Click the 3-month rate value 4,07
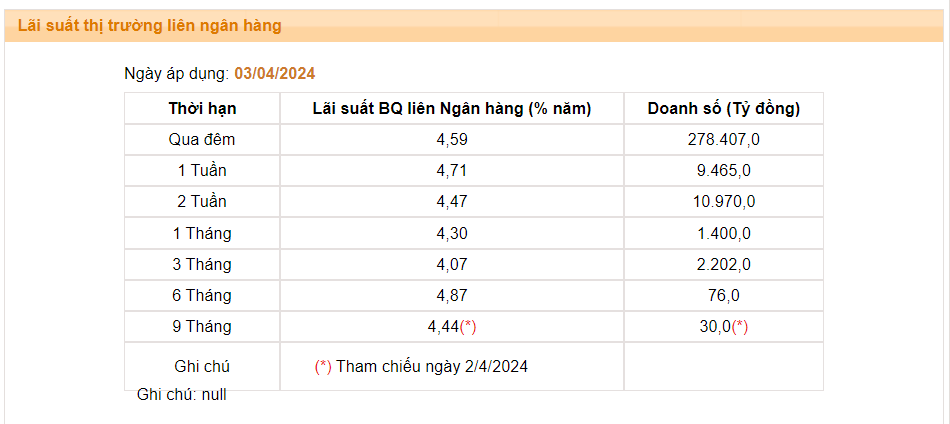This screenshot has width=950, height=424. 452,264
